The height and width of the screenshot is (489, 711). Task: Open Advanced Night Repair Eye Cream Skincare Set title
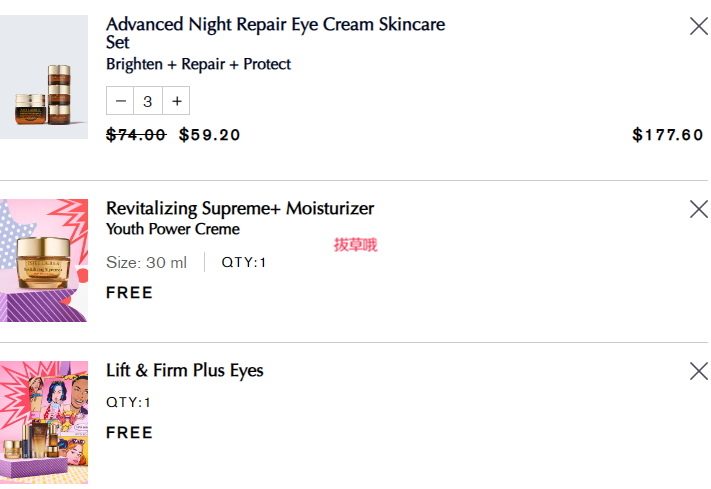[x=275, y=33]
